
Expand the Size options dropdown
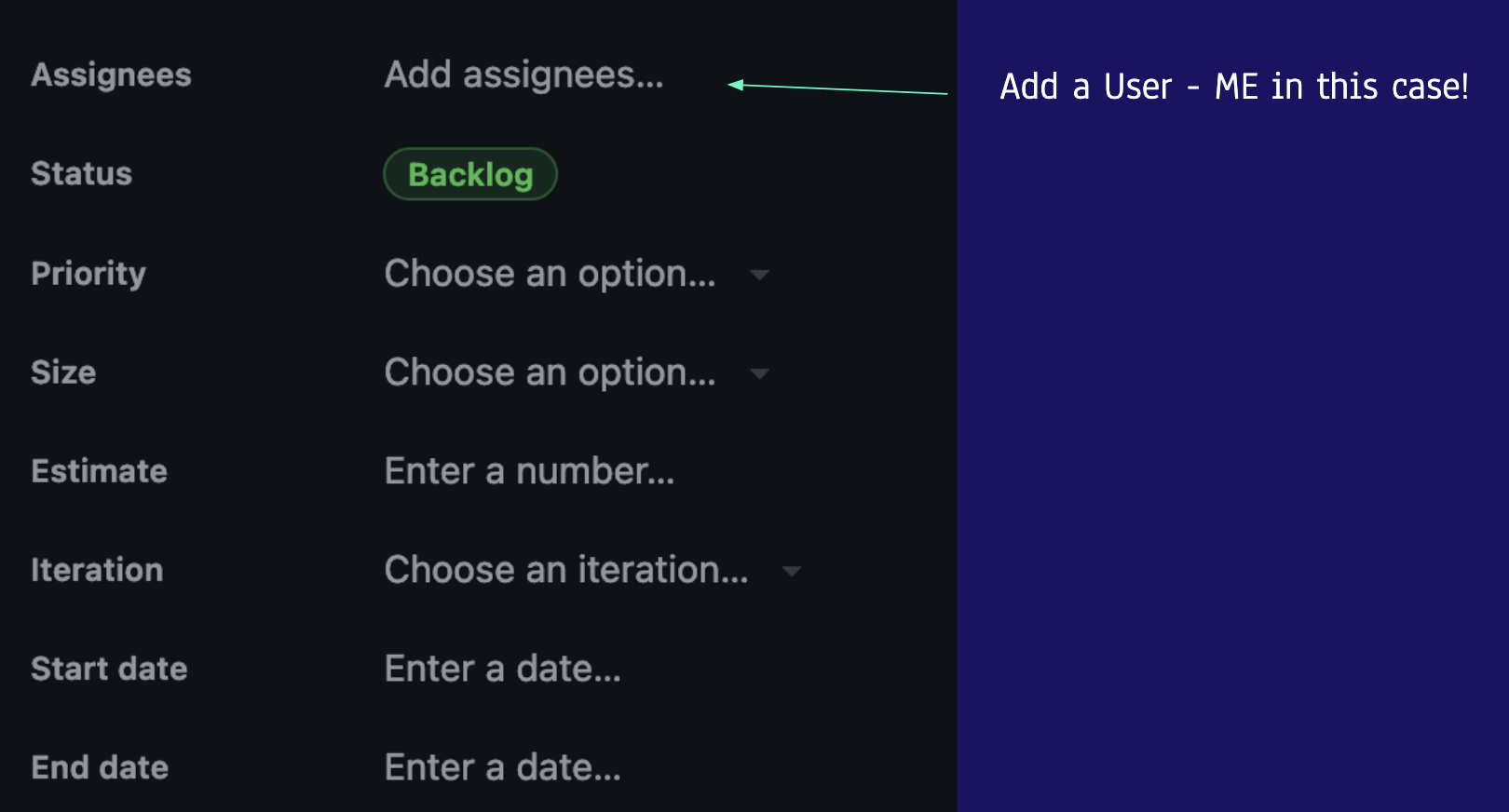pos(760,373)
